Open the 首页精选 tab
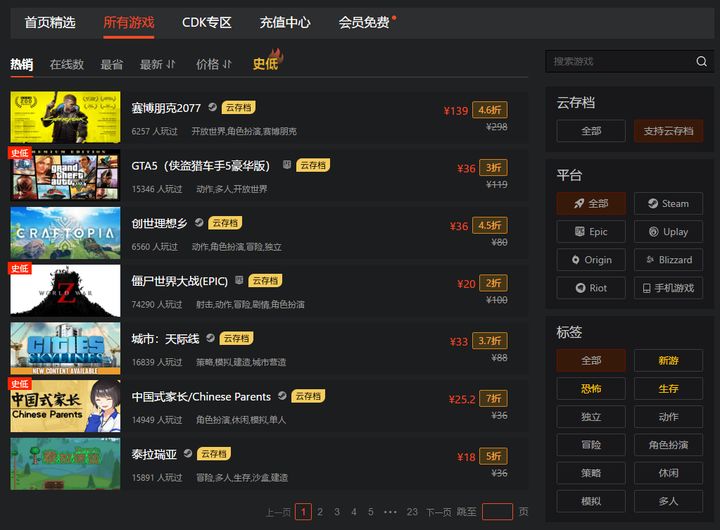 pyautogui.click(x=50, y=22)
